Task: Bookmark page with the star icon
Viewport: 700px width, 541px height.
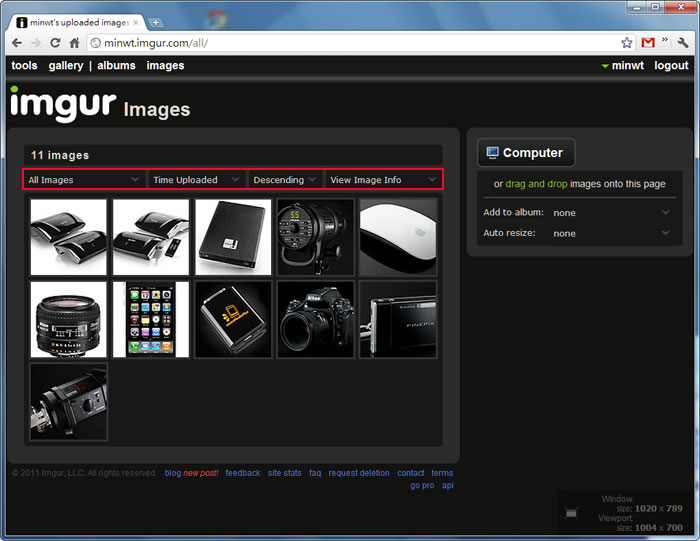Action: [627, 43]
